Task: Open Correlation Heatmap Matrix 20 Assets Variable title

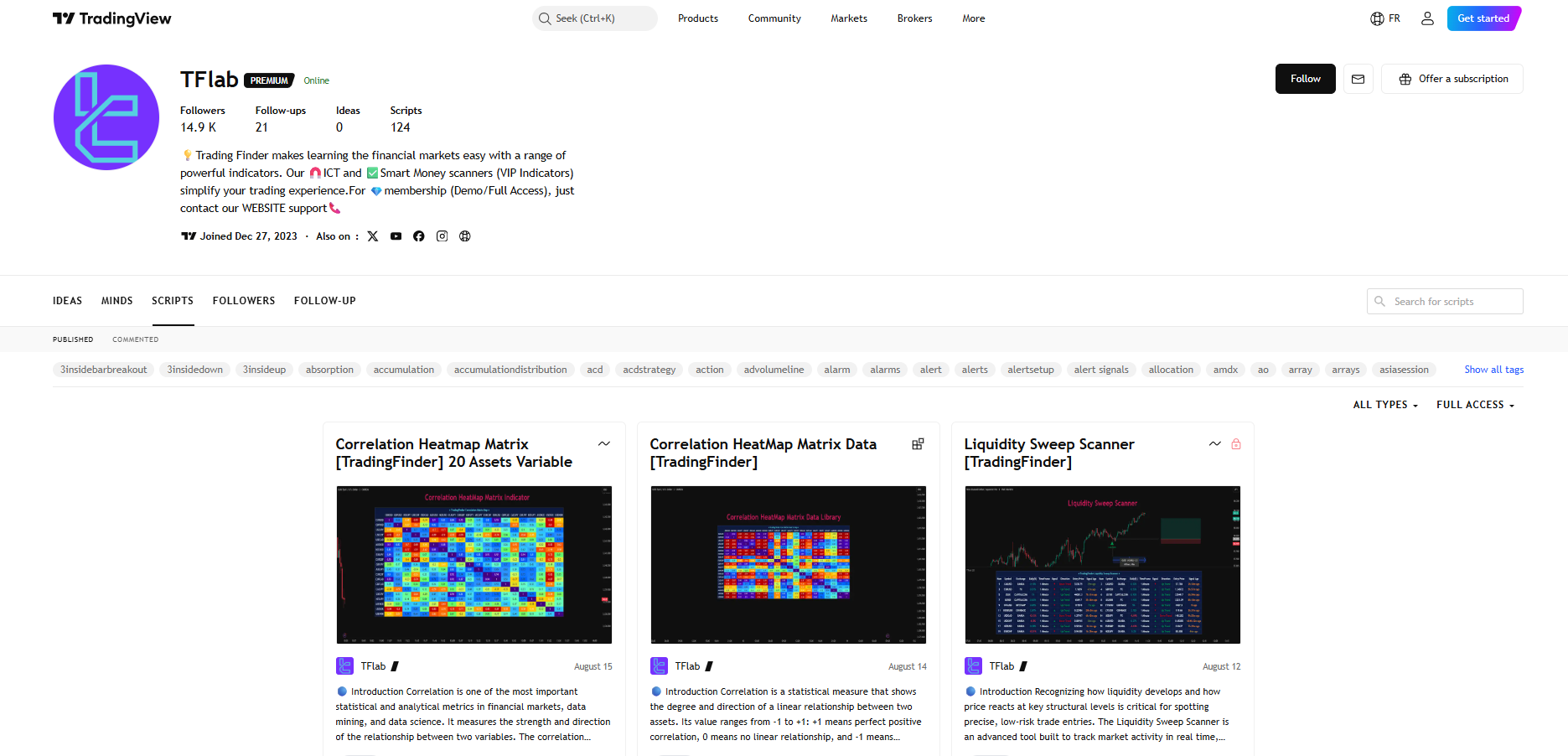Action: (454, 453)
